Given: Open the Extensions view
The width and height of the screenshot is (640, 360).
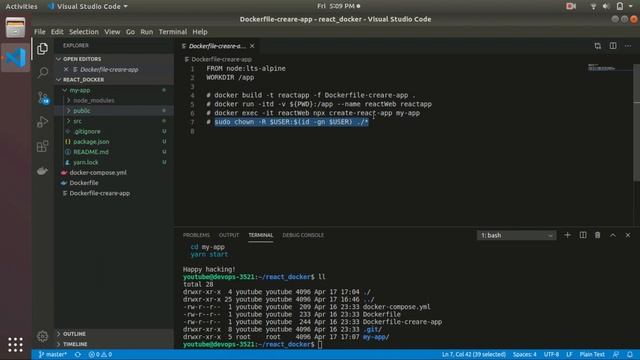Looking at the screenshot, I should point(42,146).
